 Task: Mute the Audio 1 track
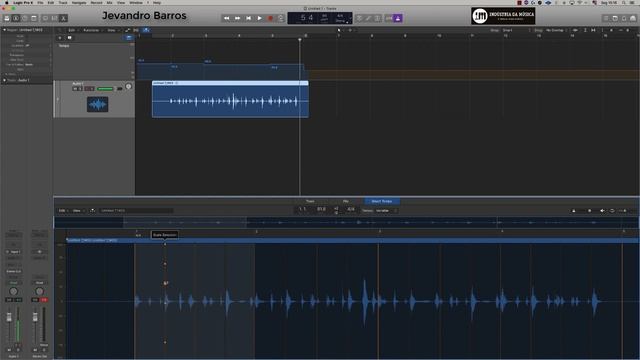coord(75,89)
